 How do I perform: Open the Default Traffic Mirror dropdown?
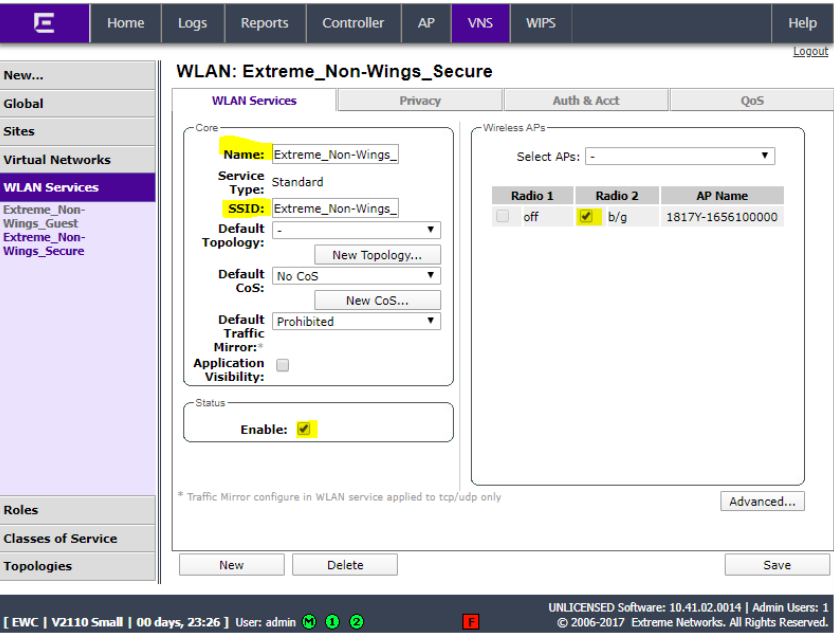pyautogui.click(x=356, y=321)
